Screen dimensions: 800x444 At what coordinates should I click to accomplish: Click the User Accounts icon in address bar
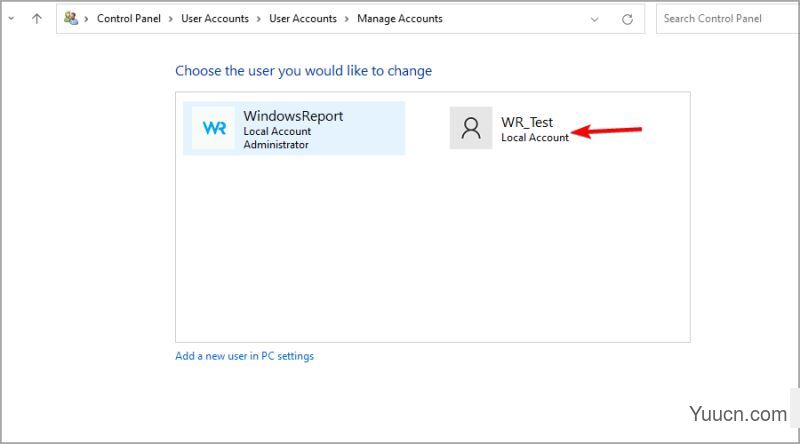[x=71, y=18]
